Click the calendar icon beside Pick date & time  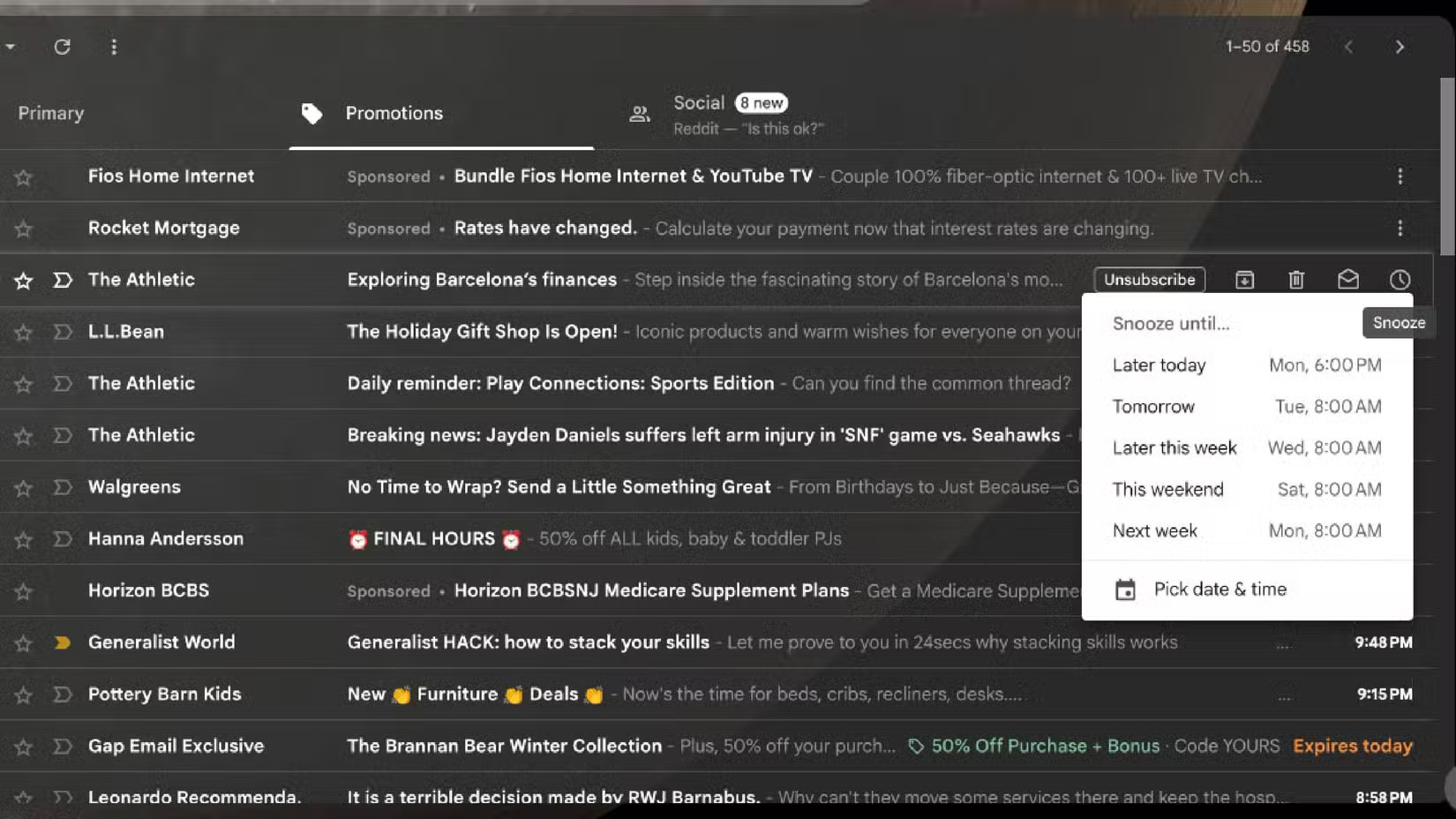1126,588
